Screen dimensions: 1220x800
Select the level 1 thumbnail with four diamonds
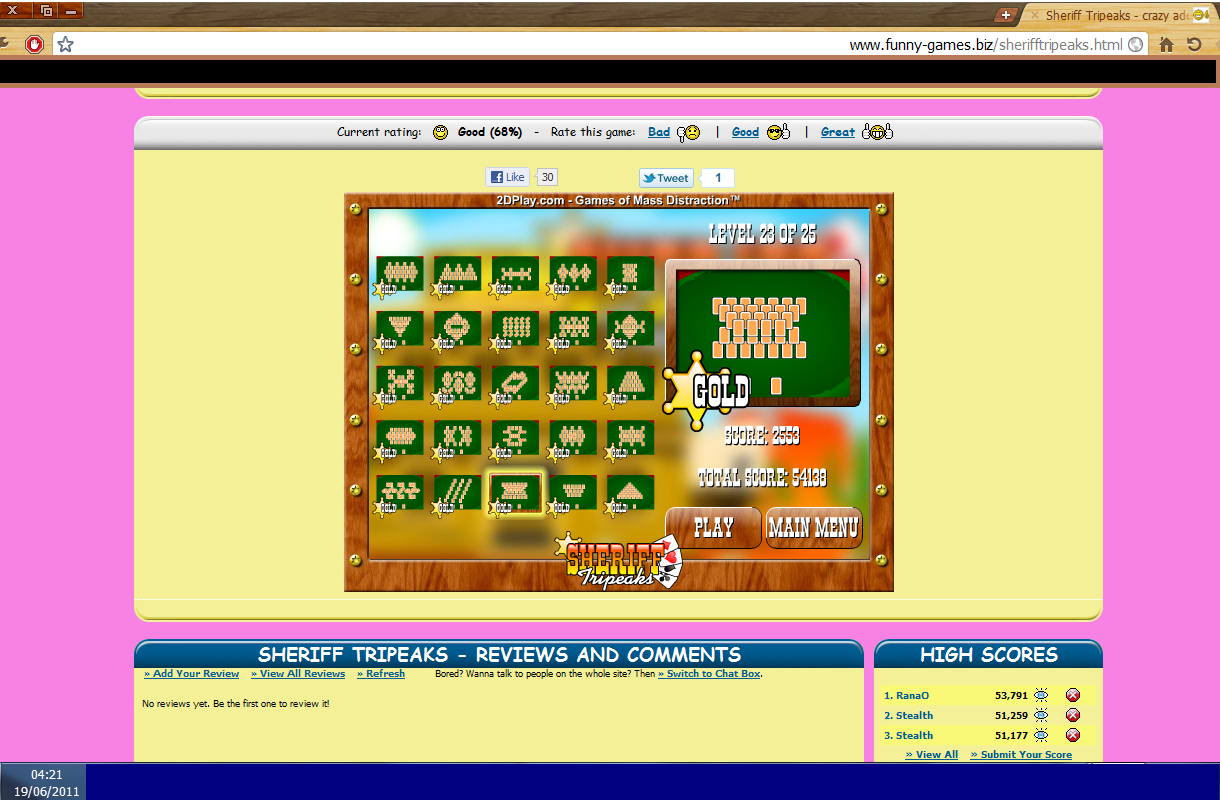(x=400, y=274)
